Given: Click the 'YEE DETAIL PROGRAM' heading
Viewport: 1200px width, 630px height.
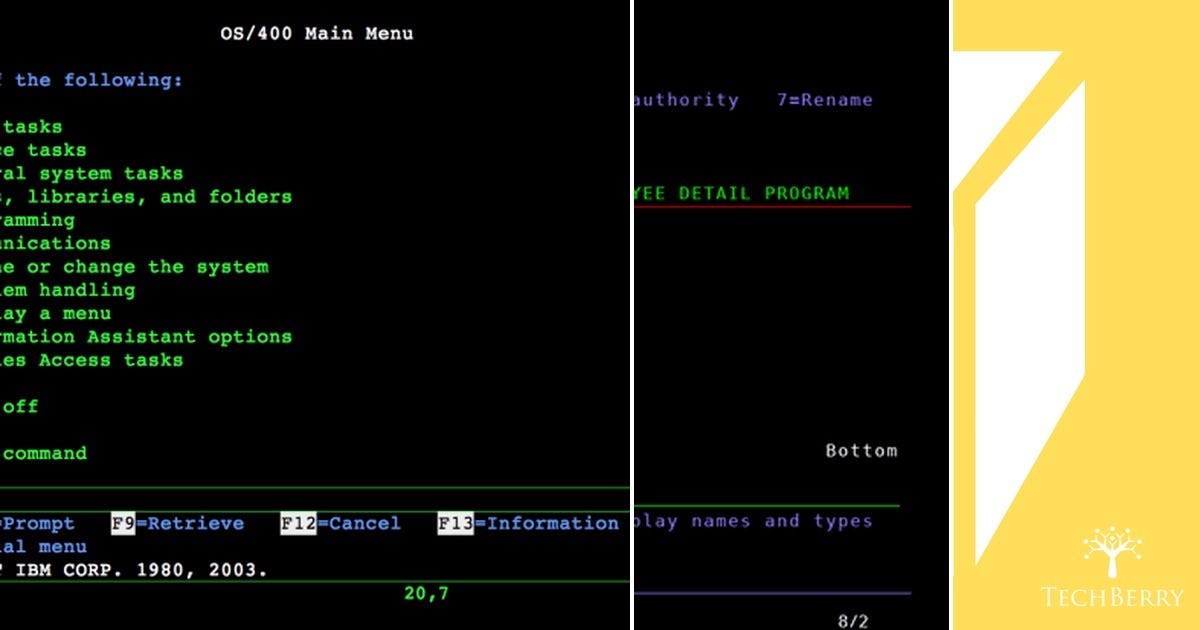Looking at the screenshot, I should point(742,193).
